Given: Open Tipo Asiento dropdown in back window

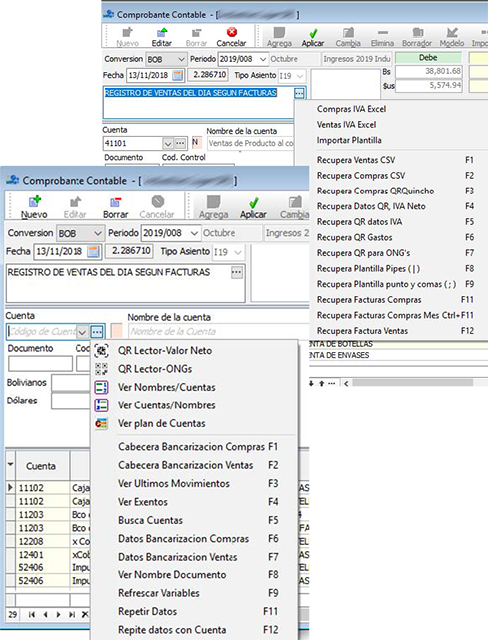Looking at the screenshot, I should 300,76.
